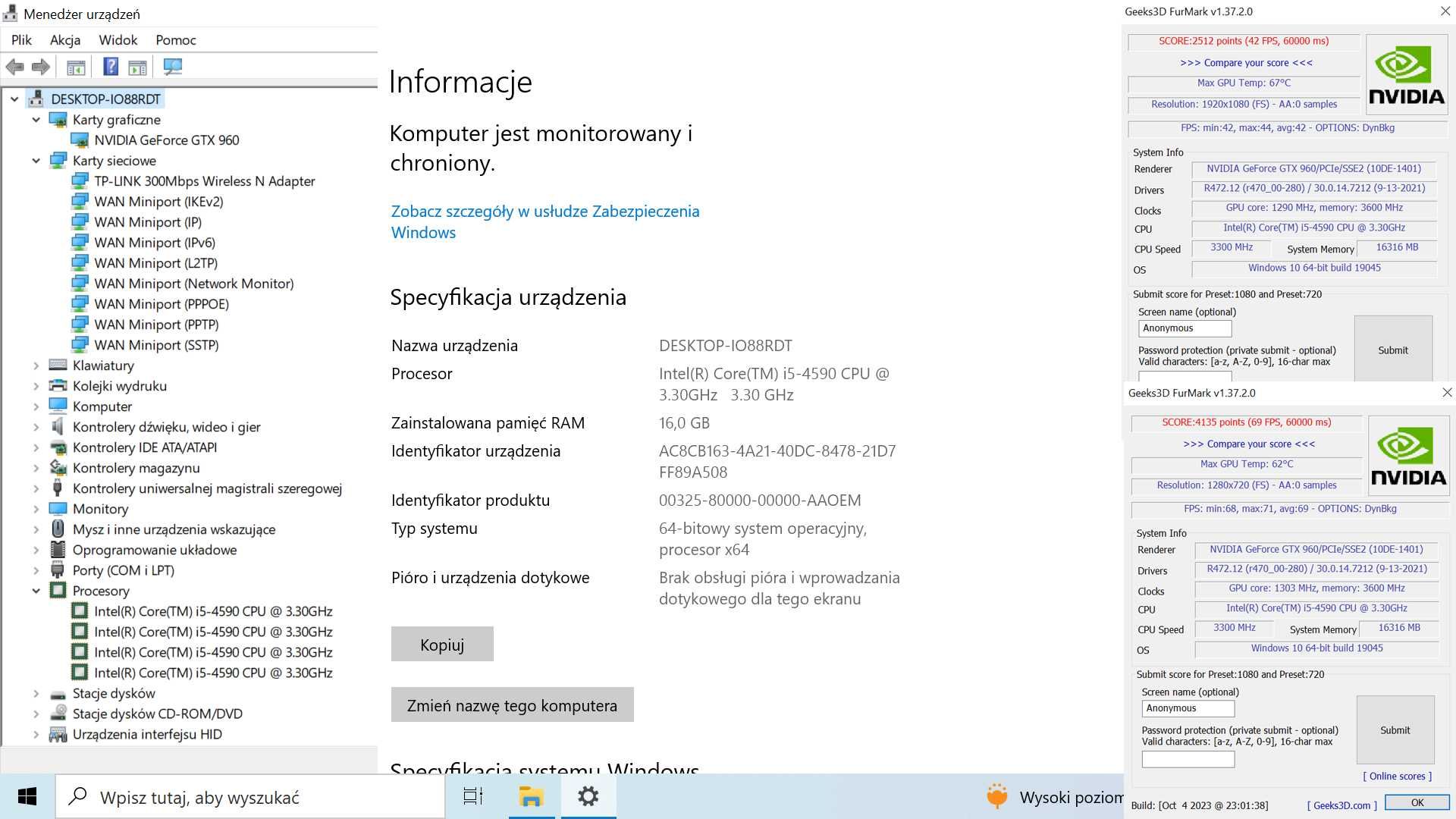
Task: Click the Porty (COM i LPT) icon
Action: click(58, 570)
